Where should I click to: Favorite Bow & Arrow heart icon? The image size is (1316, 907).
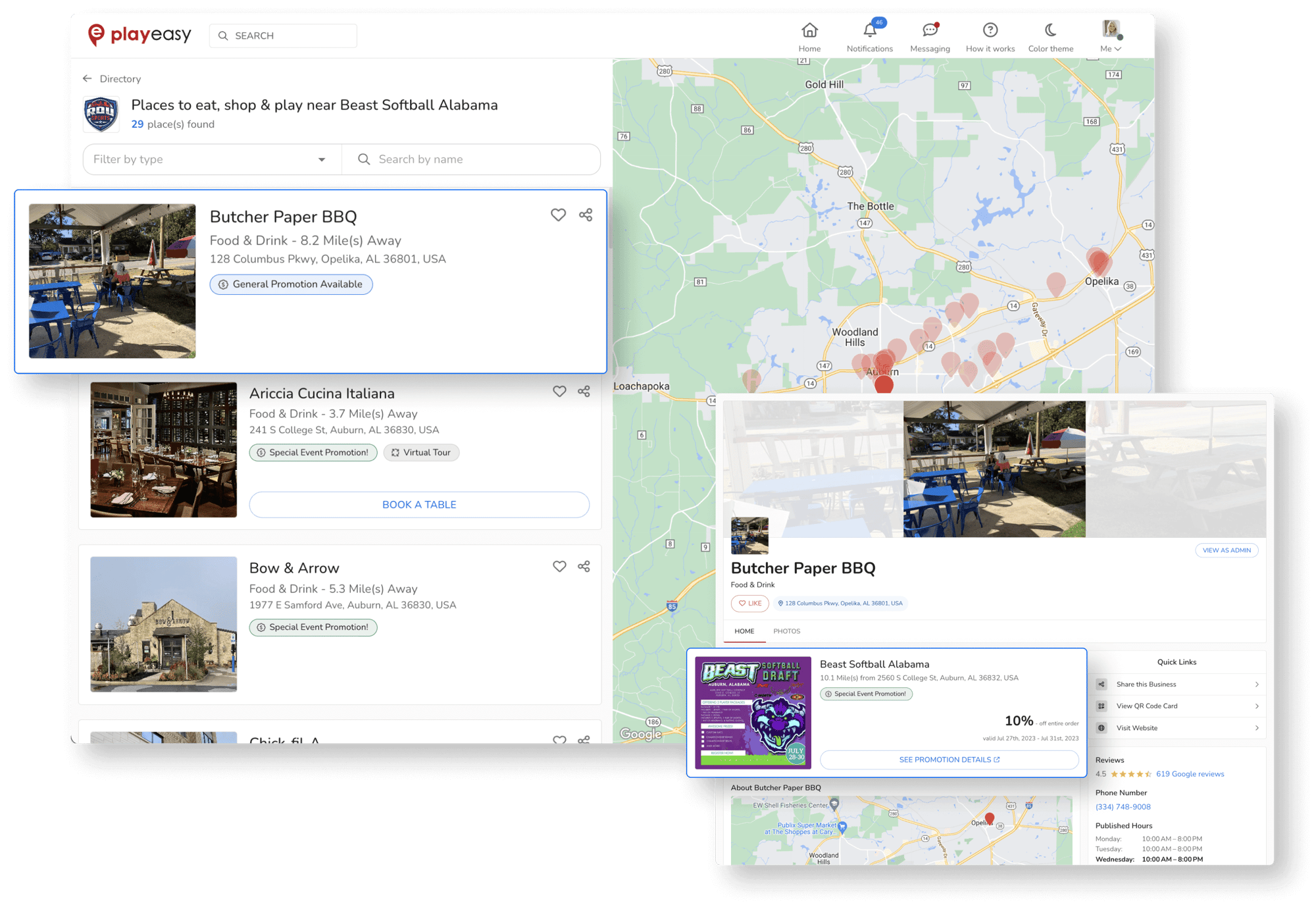(x=559, y=566)
